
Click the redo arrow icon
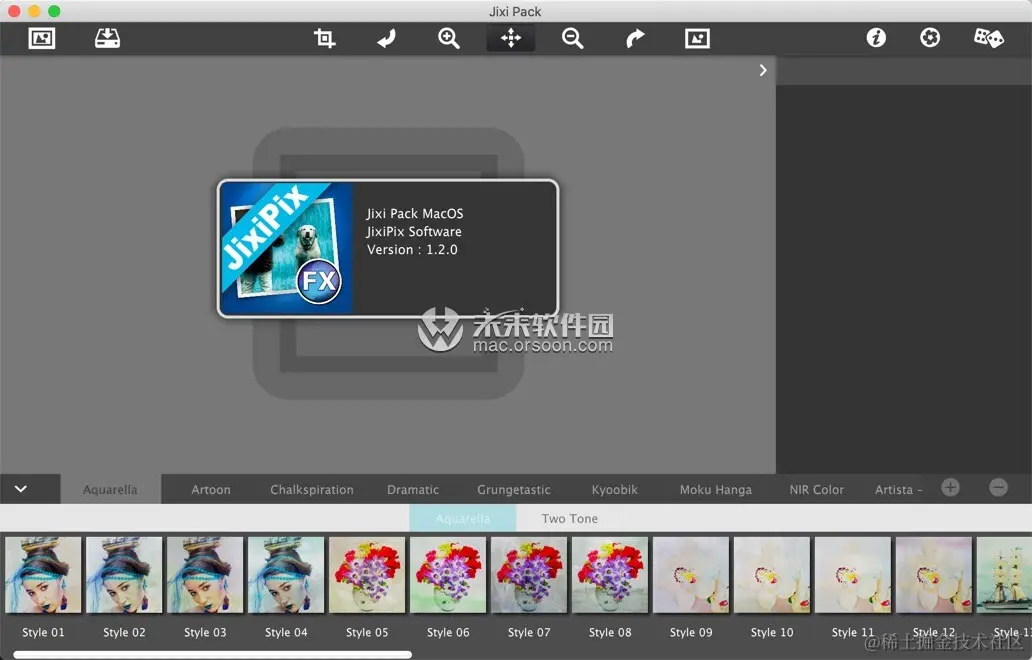(x=634, y=38)
